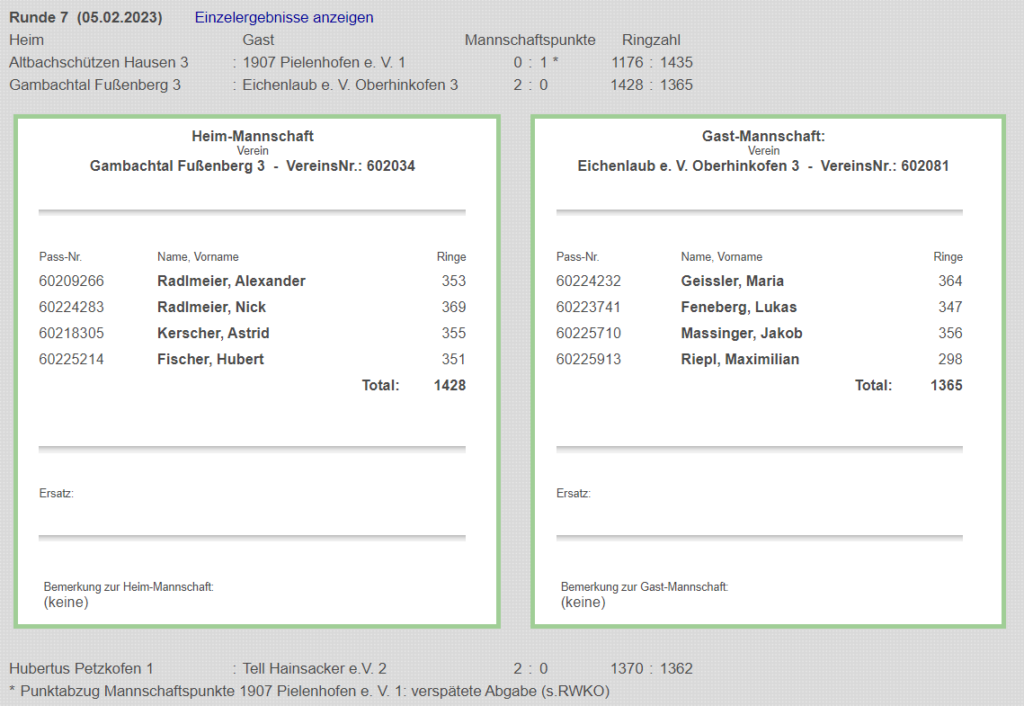Click Eichenlaub e. V. Oberhinkofen 3 in results row

coord(350,85)
